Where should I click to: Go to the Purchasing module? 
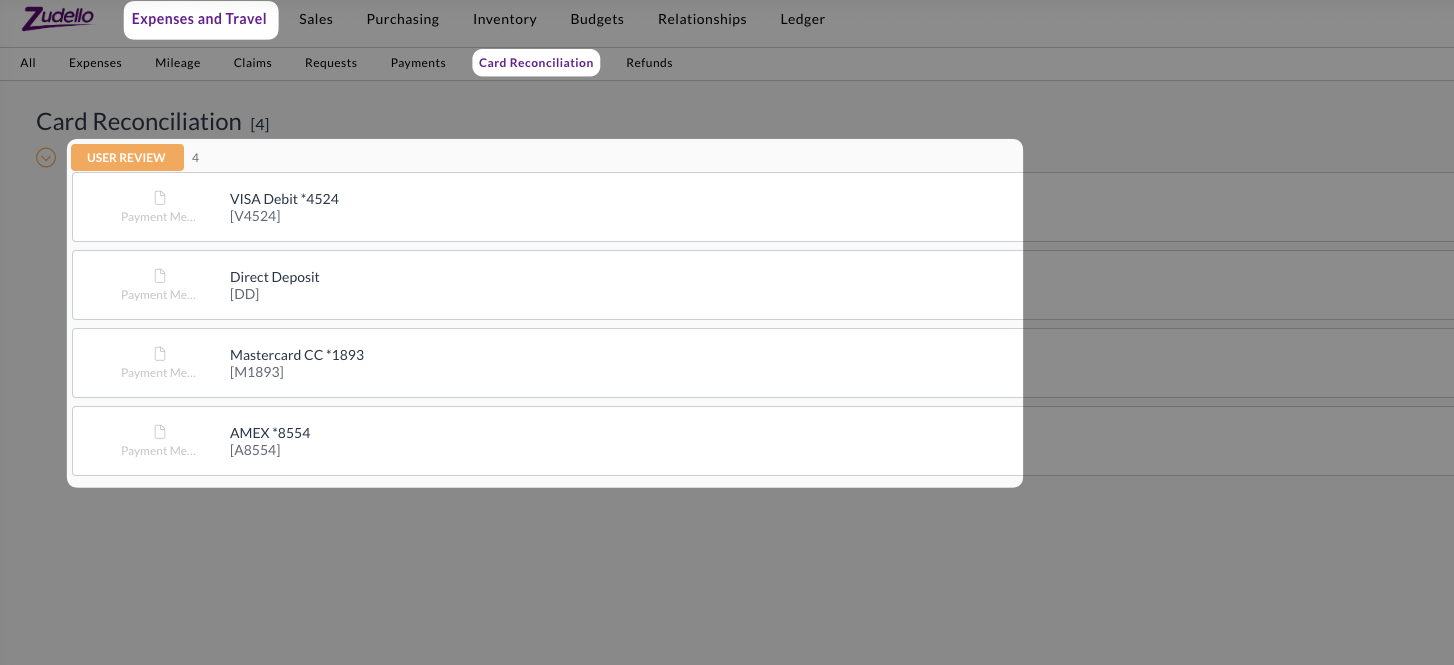[x=403, y=19]
